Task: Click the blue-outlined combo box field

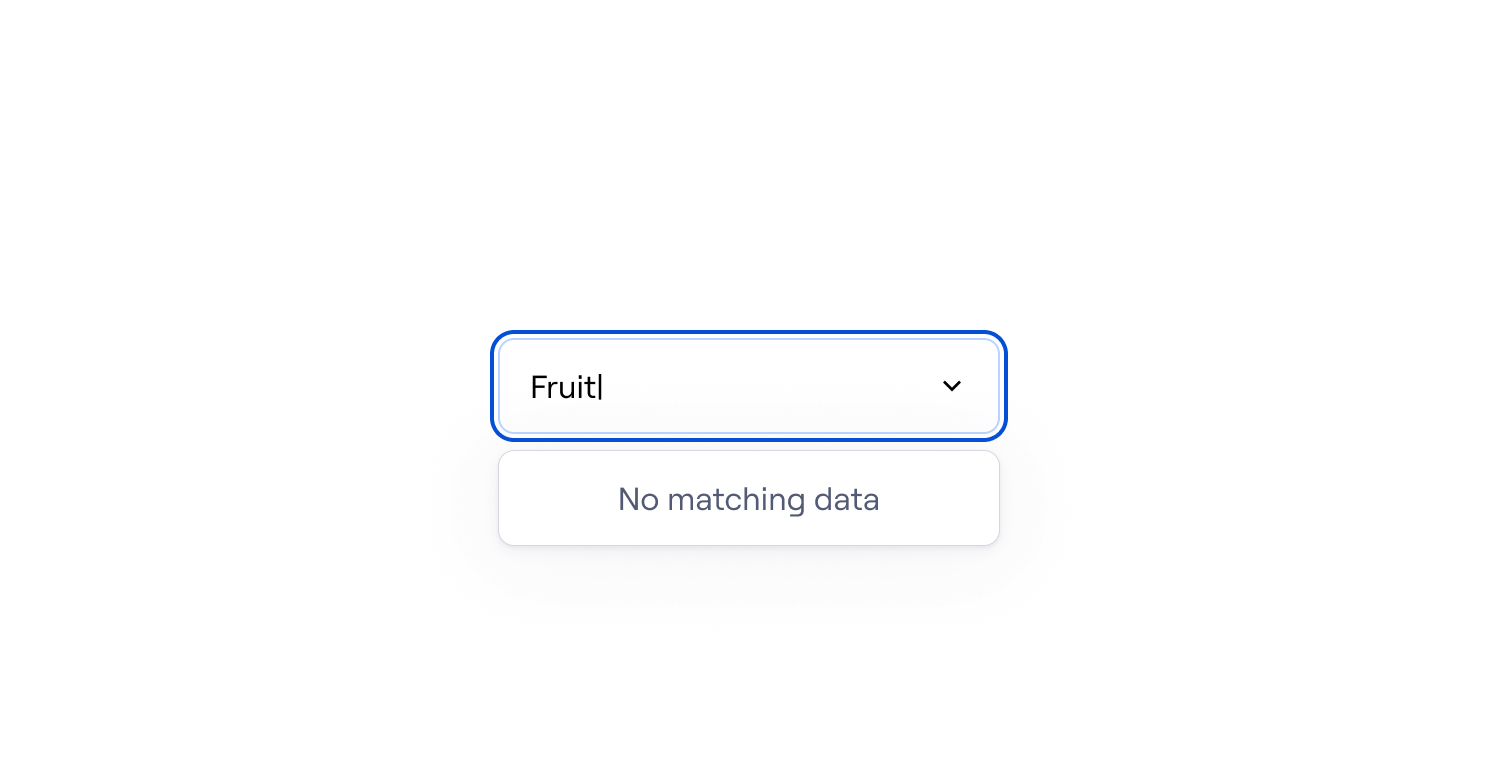Action: [x=749, y=386]
